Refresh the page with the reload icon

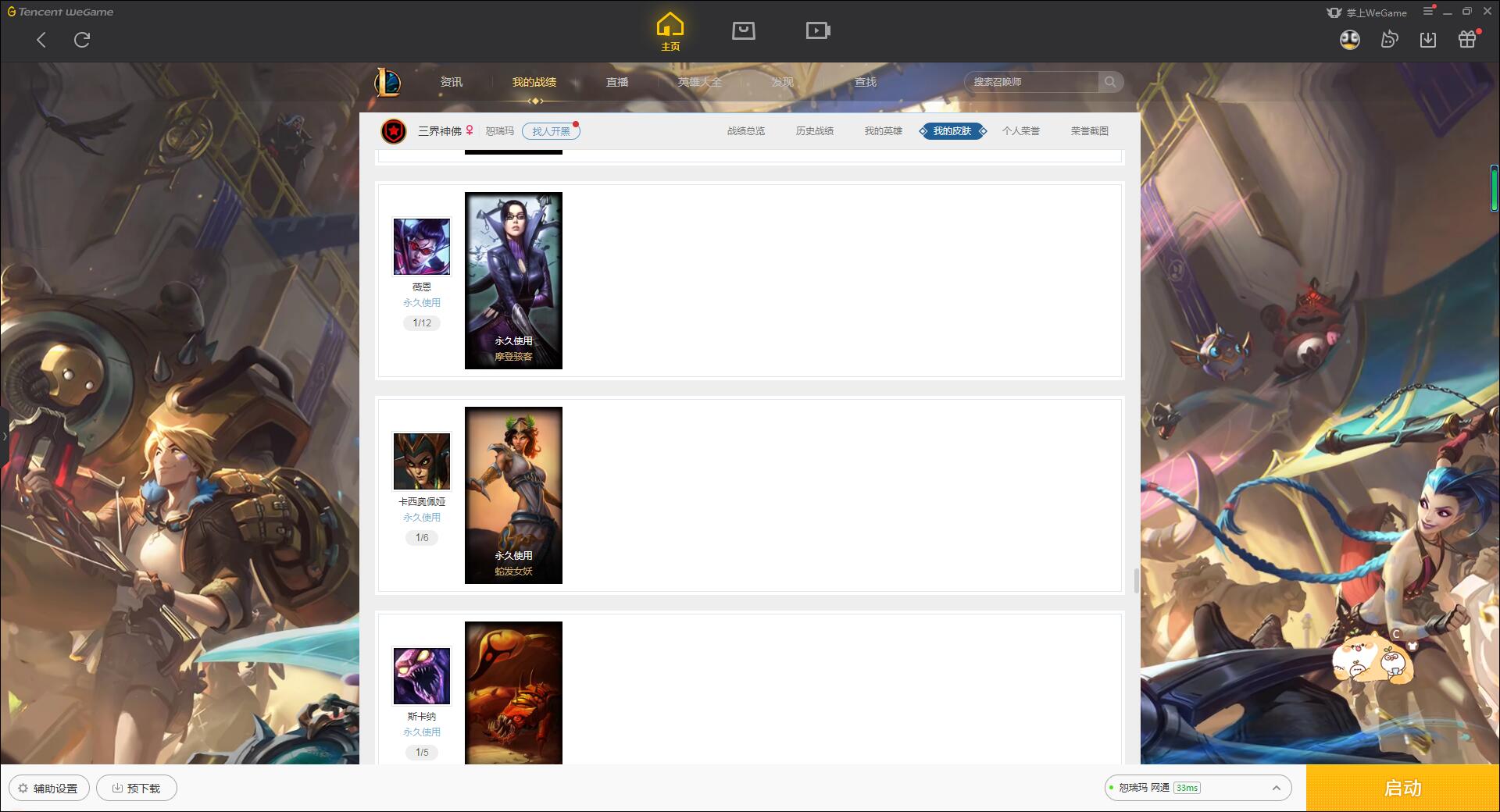(82, 40)
